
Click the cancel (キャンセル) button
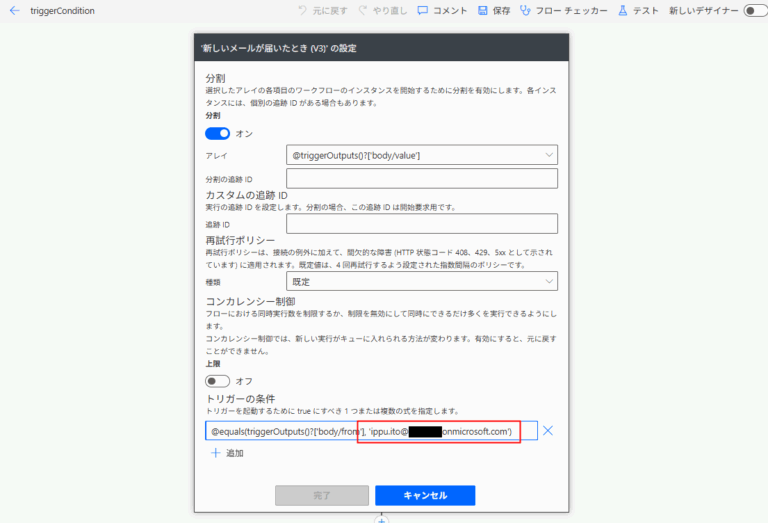425,495
